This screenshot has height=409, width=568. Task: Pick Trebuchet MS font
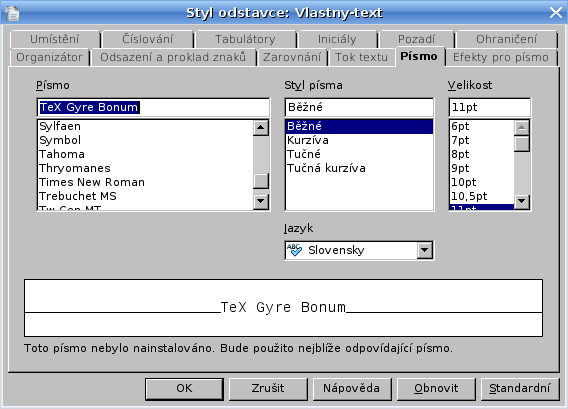pos(146,196)
